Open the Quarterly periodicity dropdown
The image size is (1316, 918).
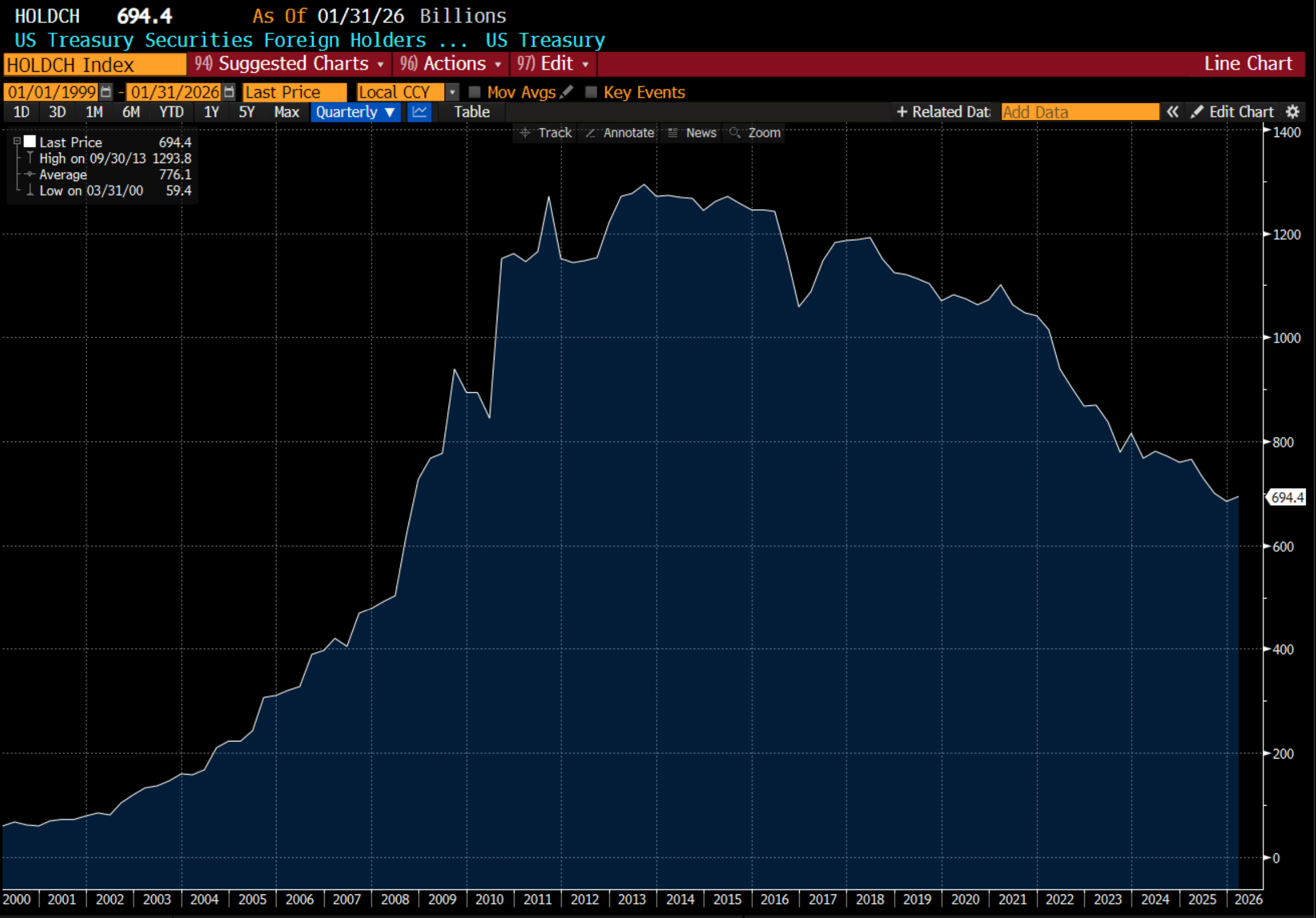[355, 112]
